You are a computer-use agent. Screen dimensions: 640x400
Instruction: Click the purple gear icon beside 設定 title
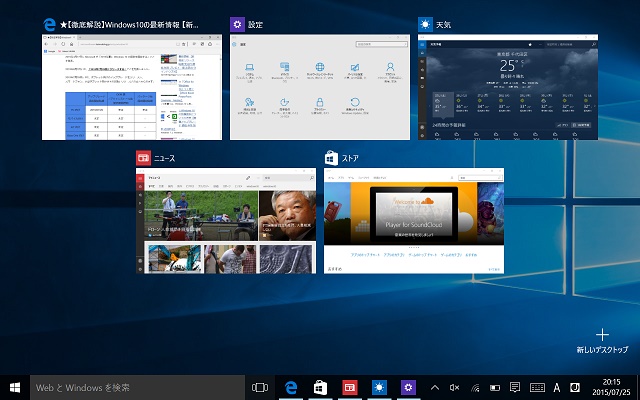[237, 24]
